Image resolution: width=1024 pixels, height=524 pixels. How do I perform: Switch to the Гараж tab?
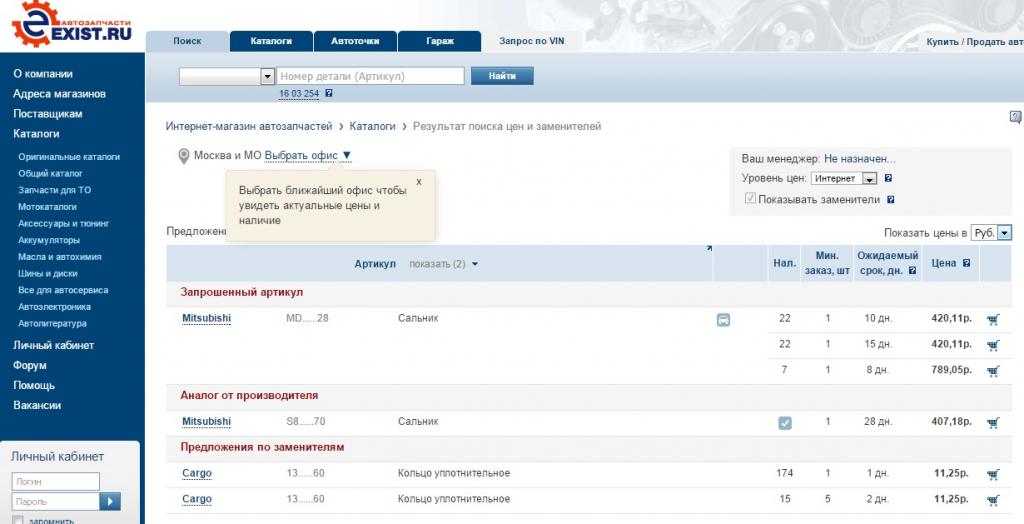(x=439, y=41)
